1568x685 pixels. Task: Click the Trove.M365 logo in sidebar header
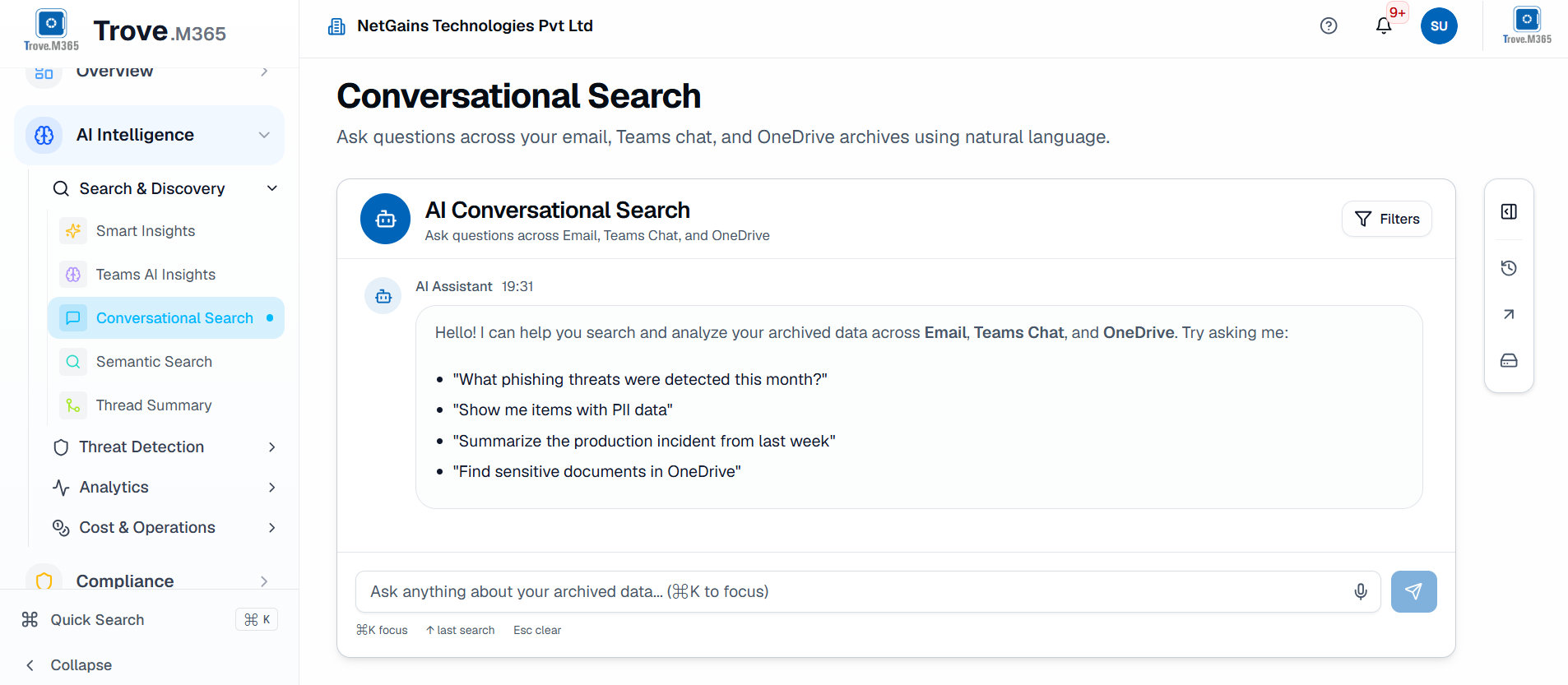coord(51,30)
